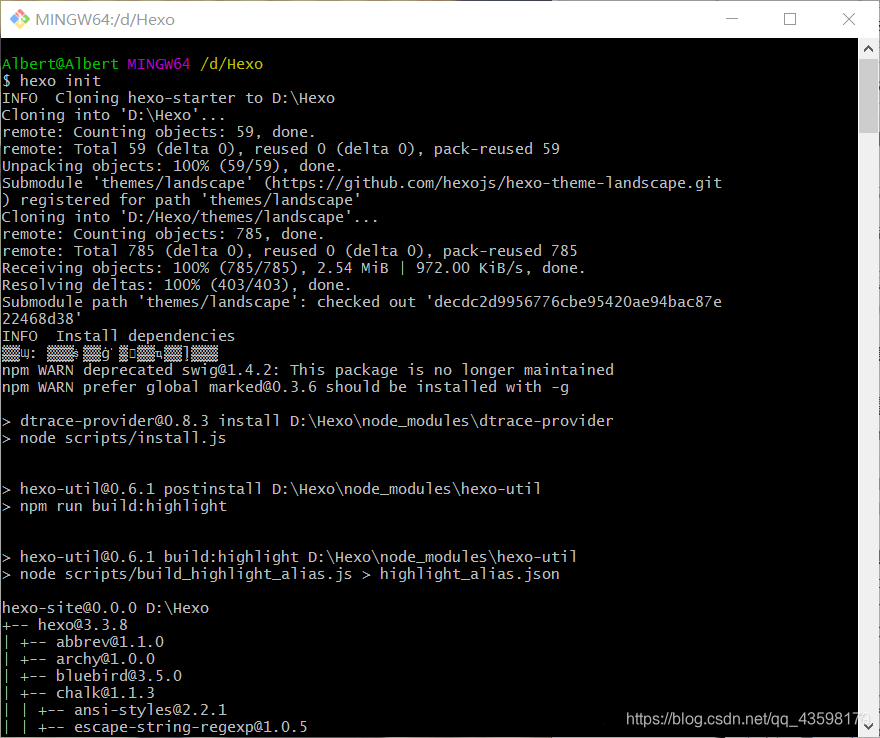The image size is (880, 738).
Task: Minimize the MINGW64 terminal window
Action: (x=732, y=19)
